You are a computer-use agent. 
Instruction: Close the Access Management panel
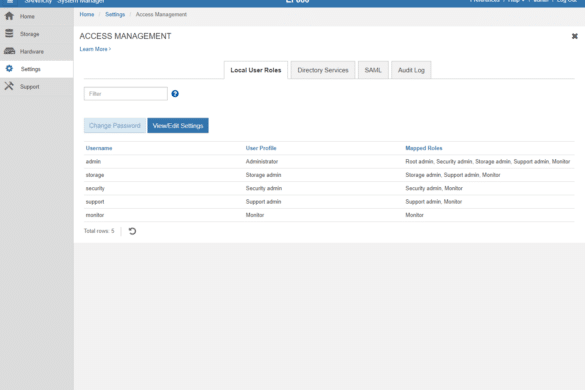point(575,36)
